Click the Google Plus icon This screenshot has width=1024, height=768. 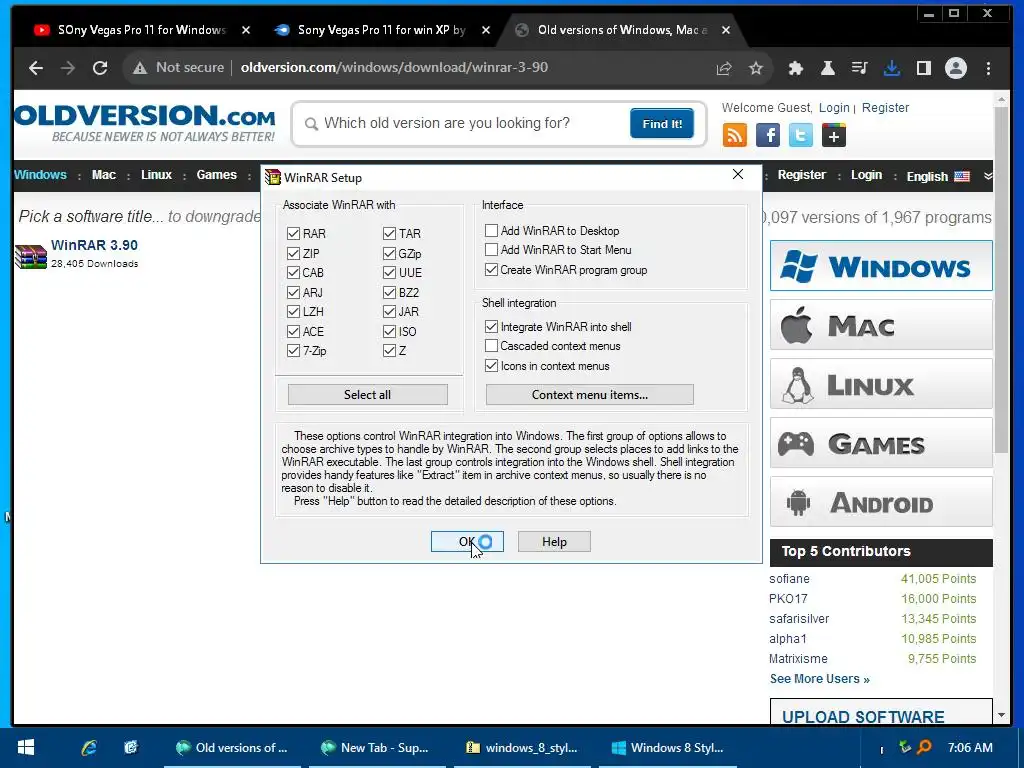pos(834,135)
